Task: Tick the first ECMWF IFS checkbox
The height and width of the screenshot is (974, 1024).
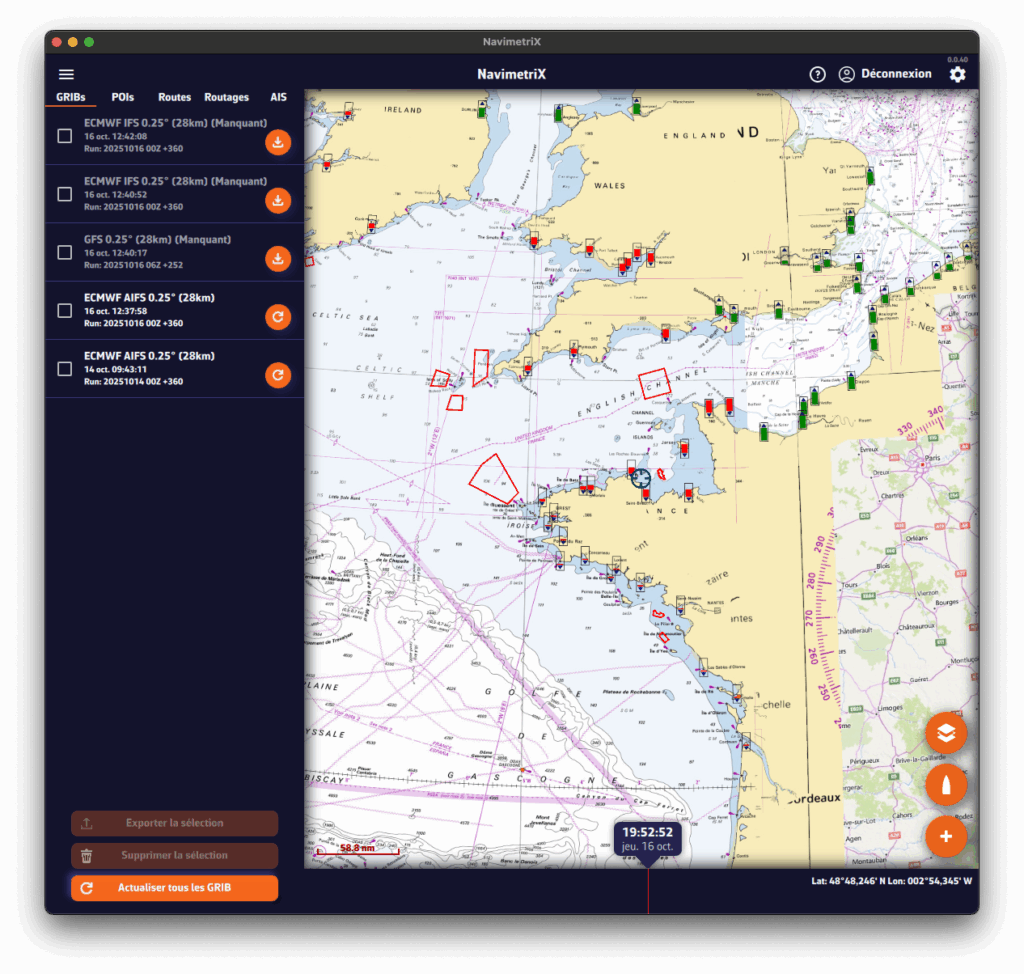Action: pyautogui.click(x=65, y=136)
